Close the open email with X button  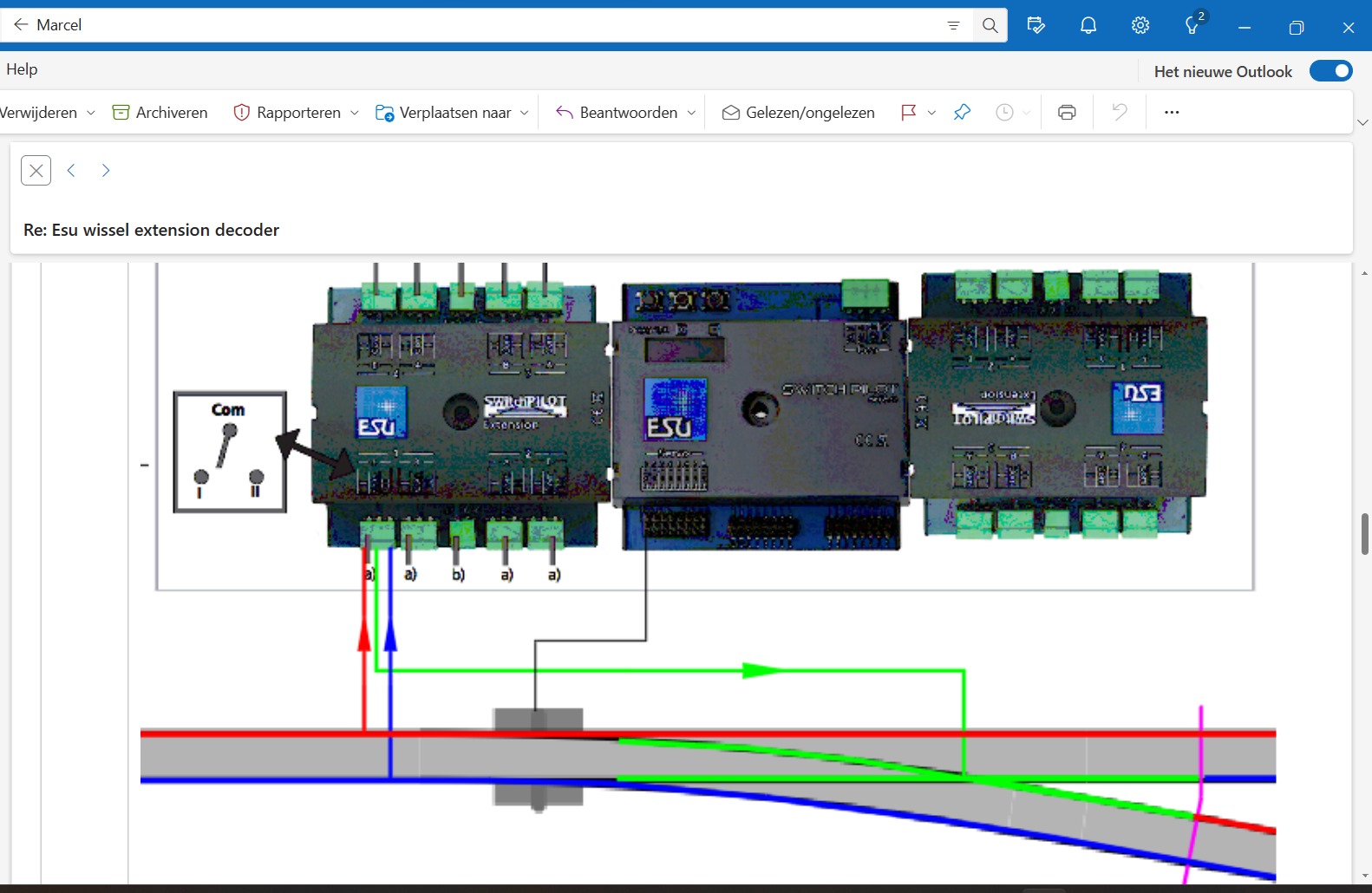pos(36,171)
